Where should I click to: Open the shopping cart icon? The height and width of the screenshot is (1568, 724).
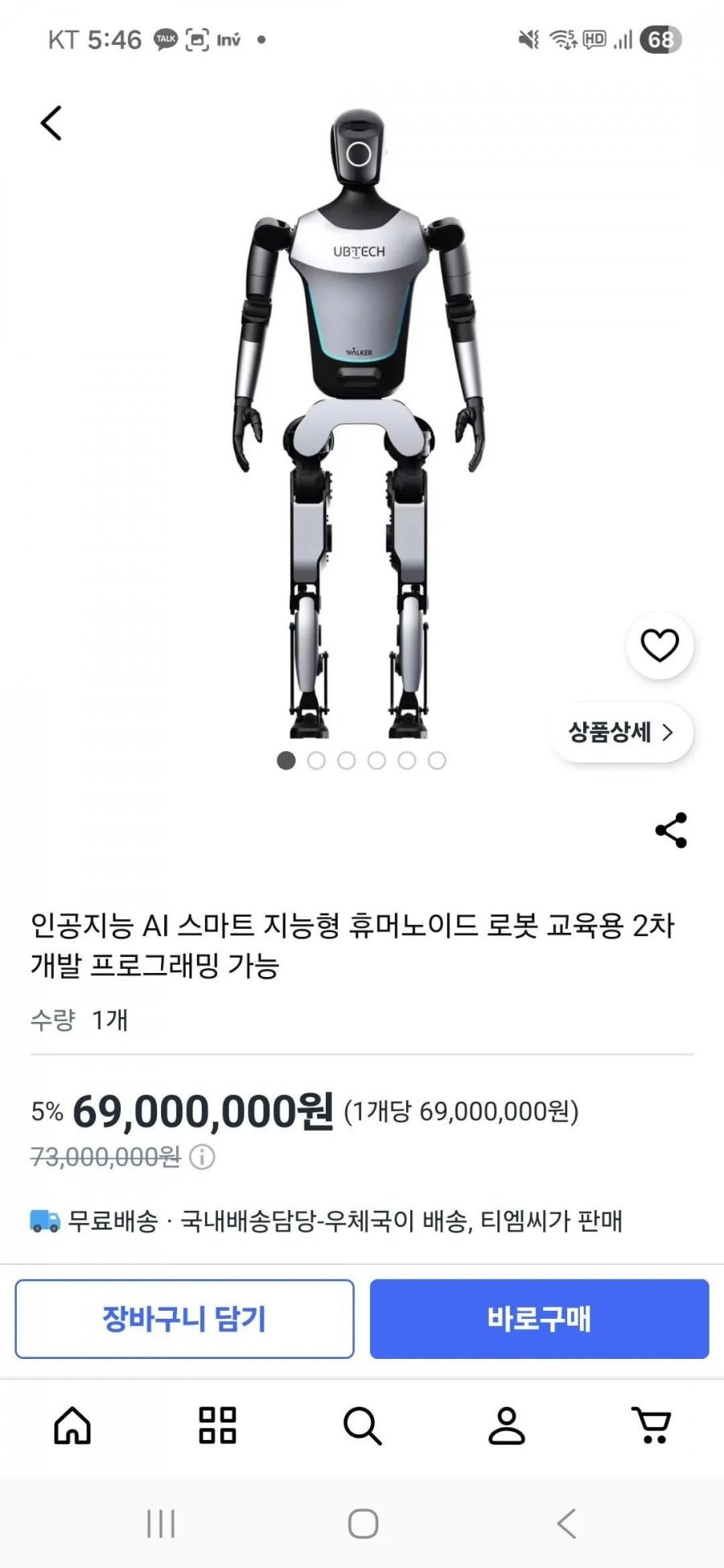point(652,1426)
